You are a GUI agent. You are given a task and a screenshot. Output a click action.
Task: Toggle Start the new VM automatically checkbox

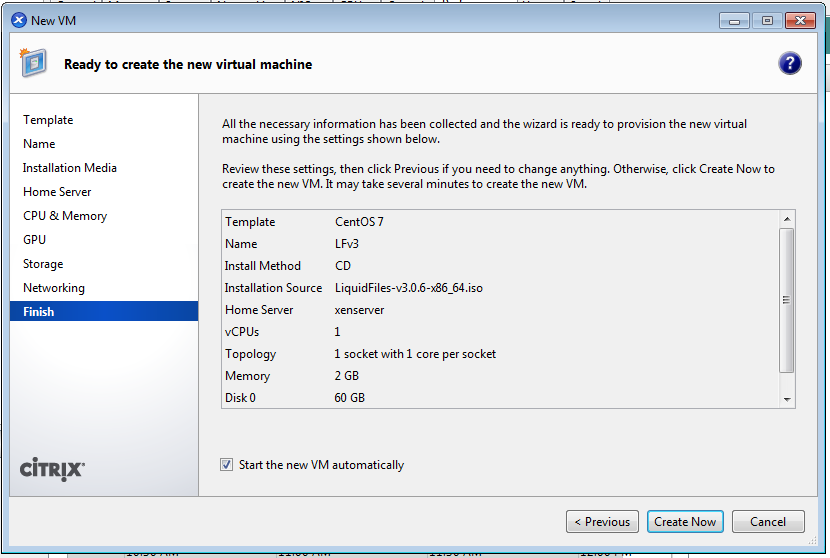(x=226, y=465)
